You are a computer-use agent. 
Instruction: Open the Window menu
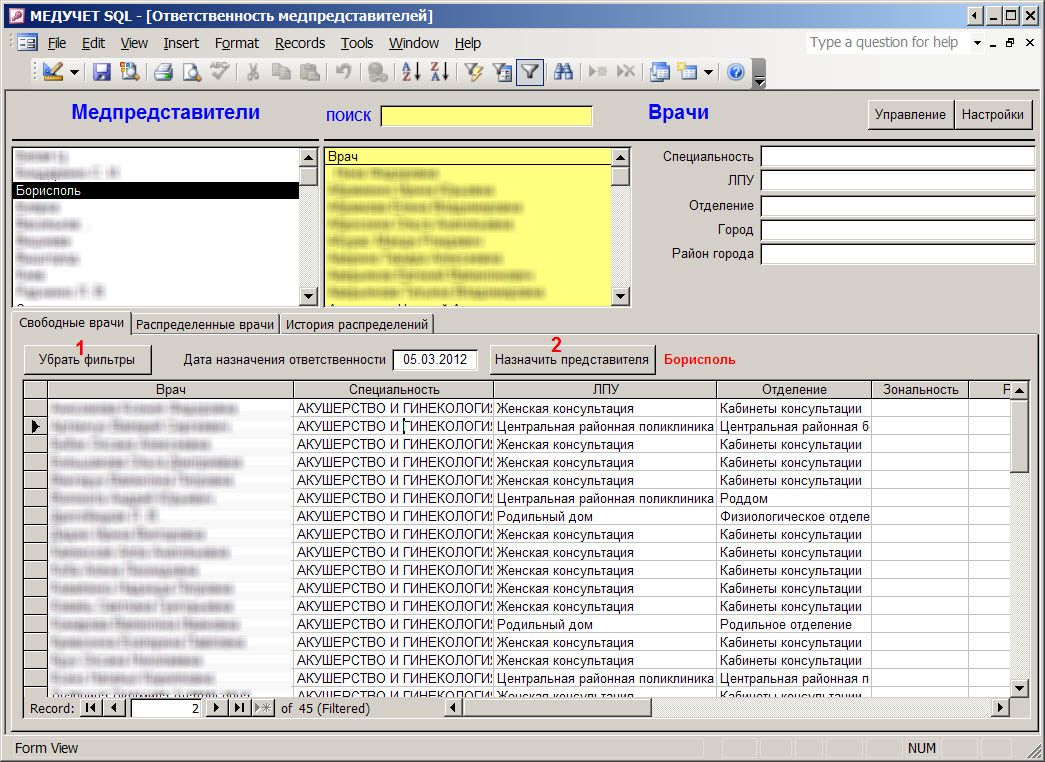pos(414,43)
